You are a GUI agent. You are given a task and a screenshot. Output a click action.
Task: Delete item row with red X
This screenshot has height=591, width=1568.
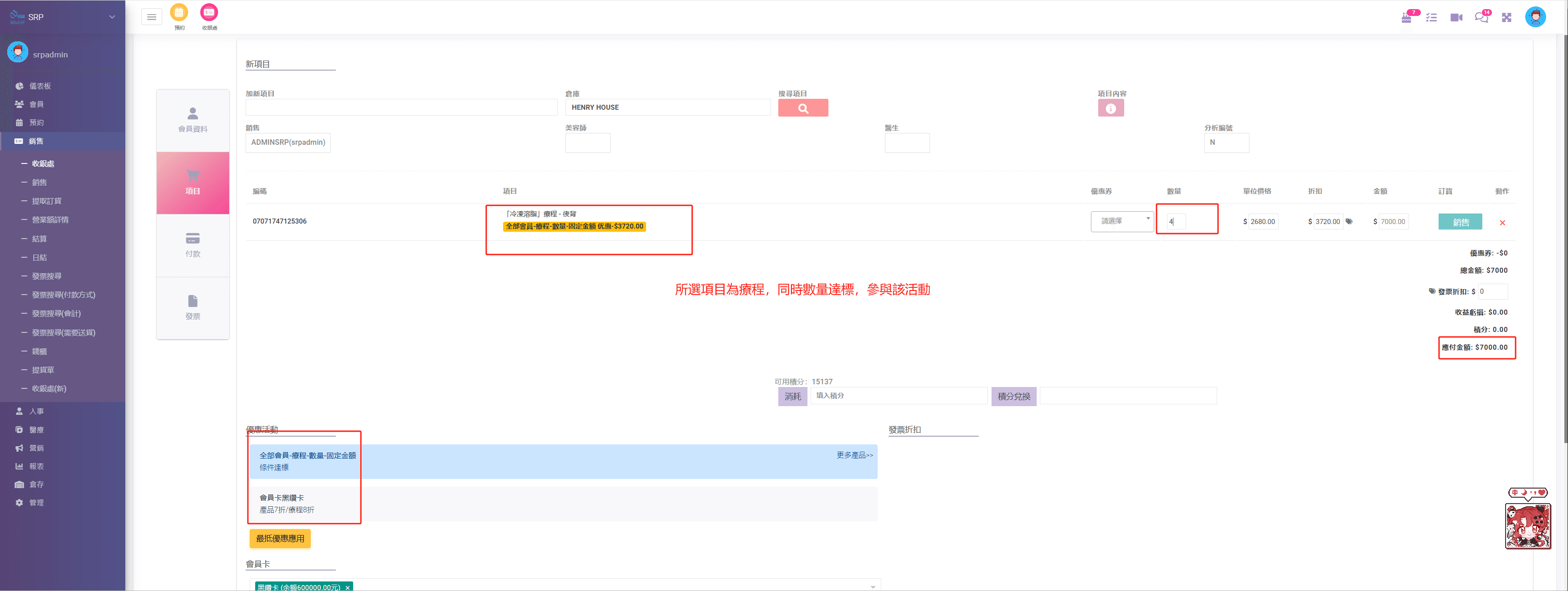(1501, 223)
